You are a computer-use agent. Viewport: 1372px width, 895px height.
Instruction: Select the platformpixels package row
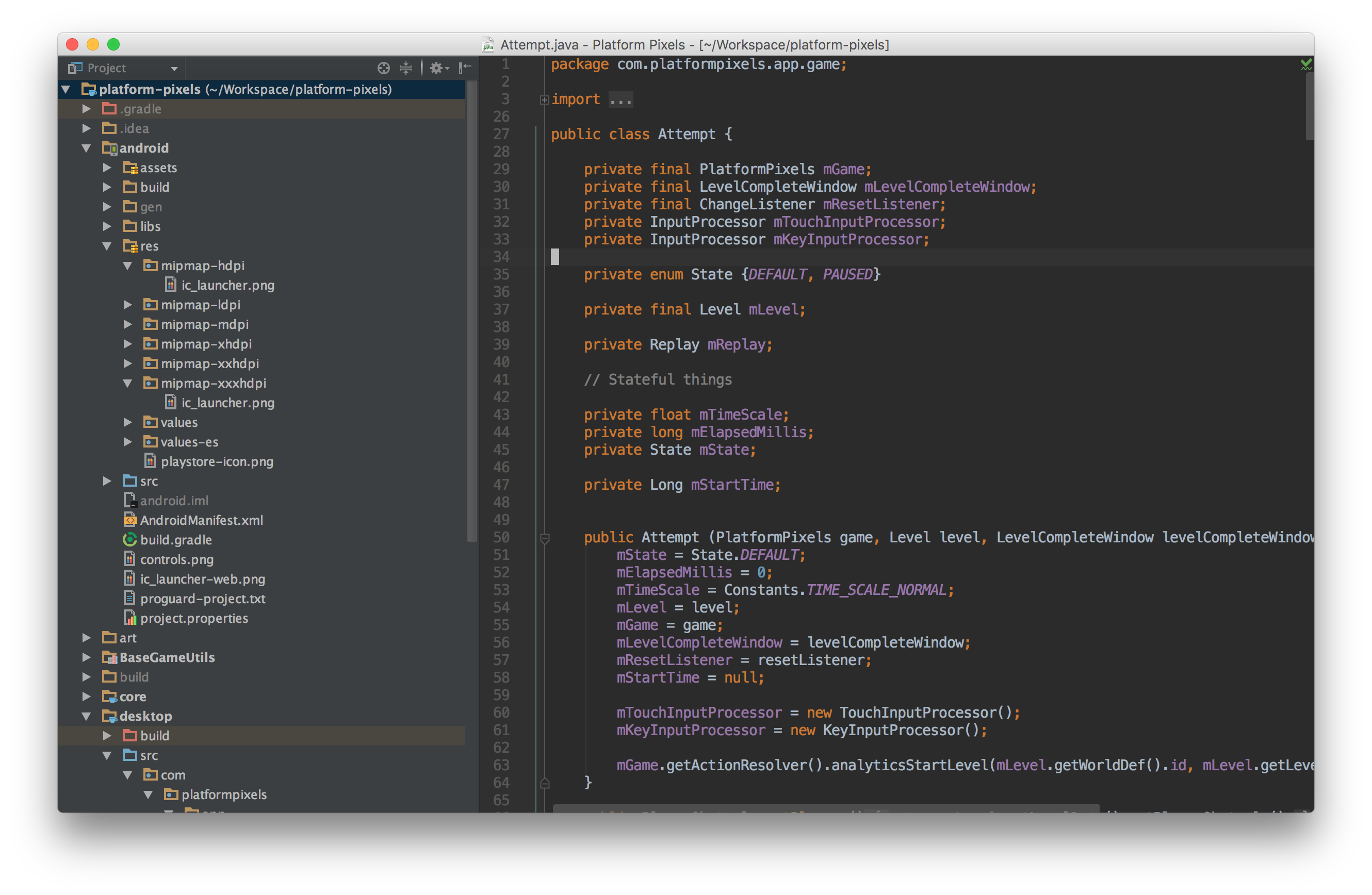pyautogui.click(x=262, y=794)
